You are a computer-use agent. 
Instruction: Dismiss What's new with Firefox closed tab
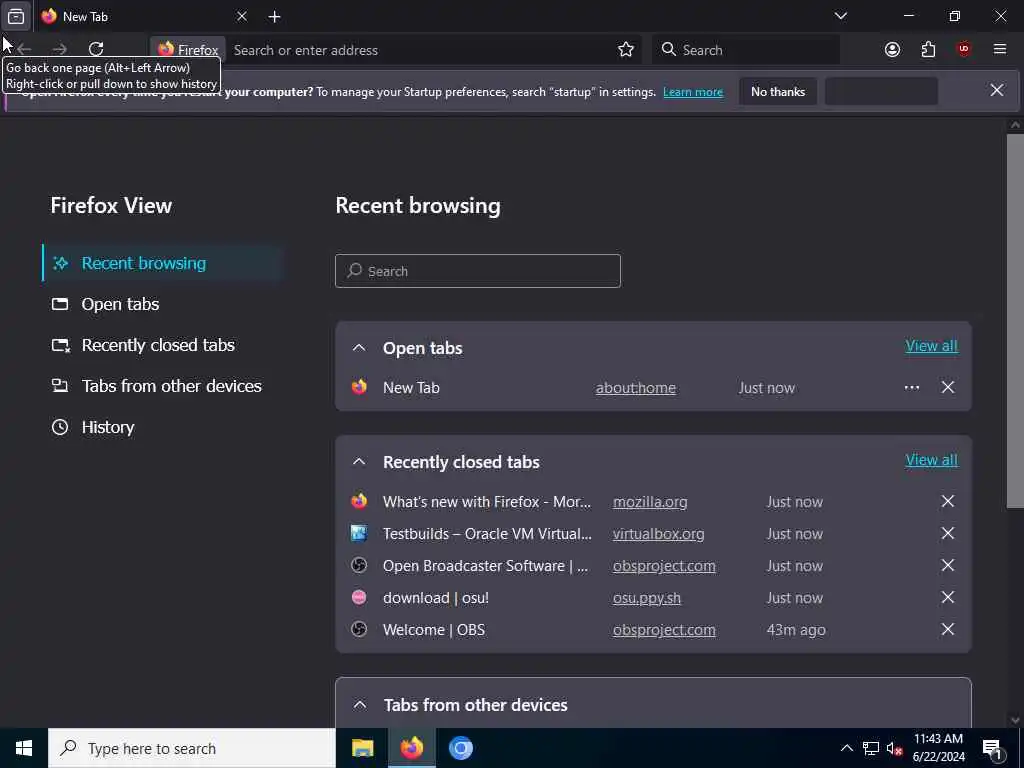point(948,502)
